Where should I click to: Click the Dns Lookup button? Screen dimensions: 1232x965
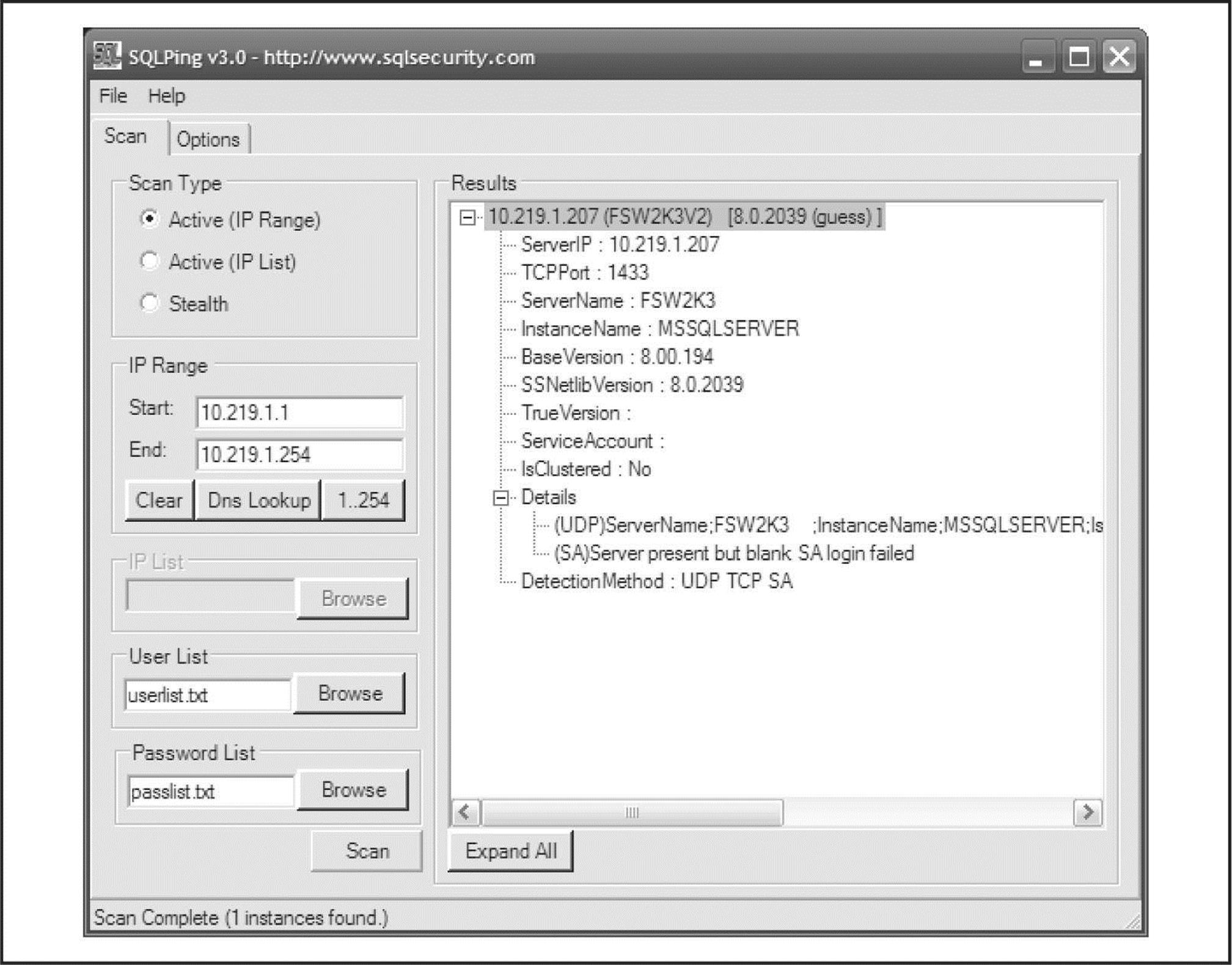(x=258, y=500)
